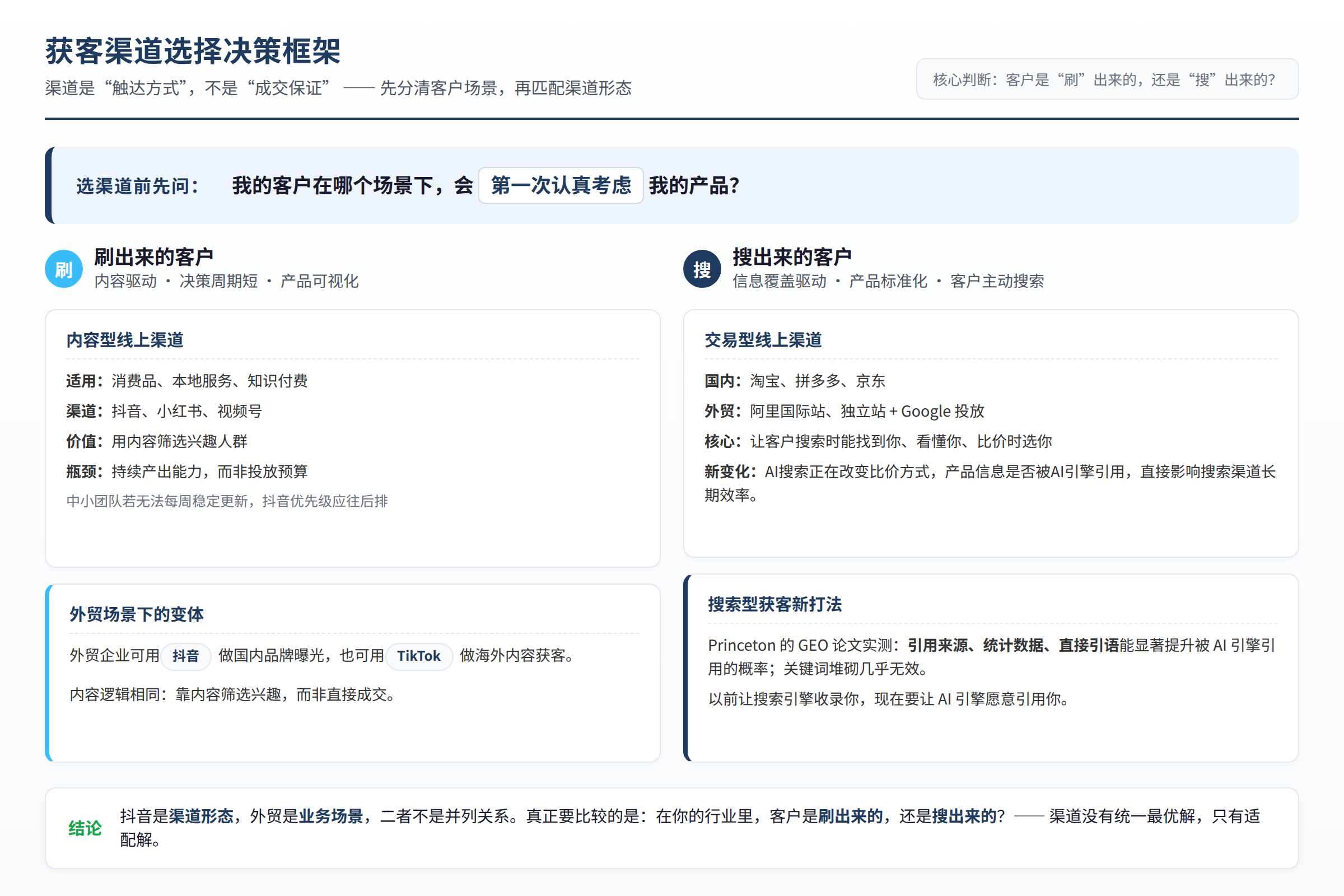Screen dimensions: 1344x896
Task: Click the 新变化 paragraph about AI搜索
Action: click(990, 483)
